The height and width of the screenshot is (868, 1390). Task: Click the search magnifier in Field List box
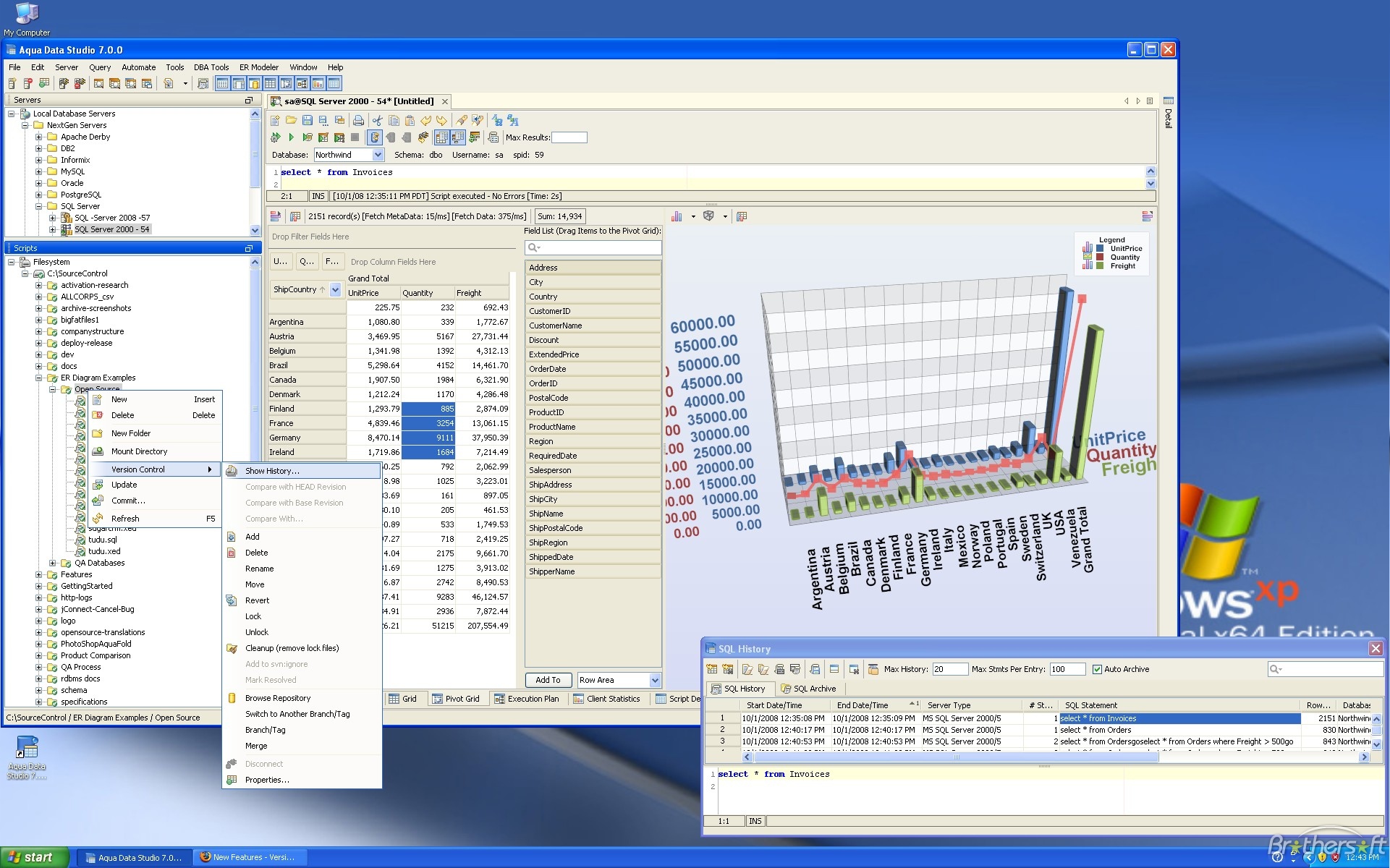coord(534,247)
